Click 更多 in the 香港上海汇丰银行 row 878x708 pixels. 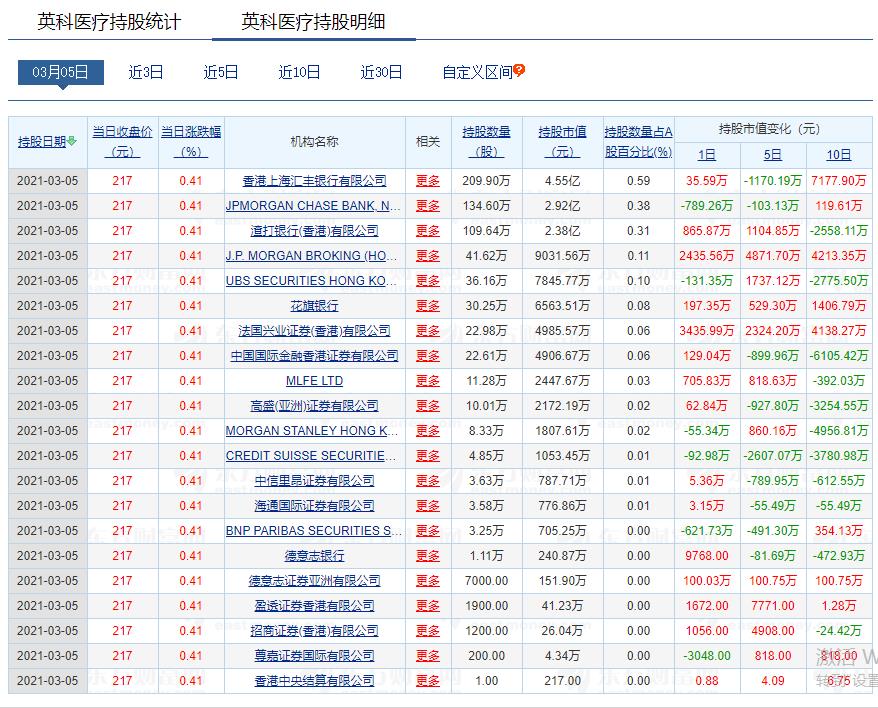[x=428, y=181]
